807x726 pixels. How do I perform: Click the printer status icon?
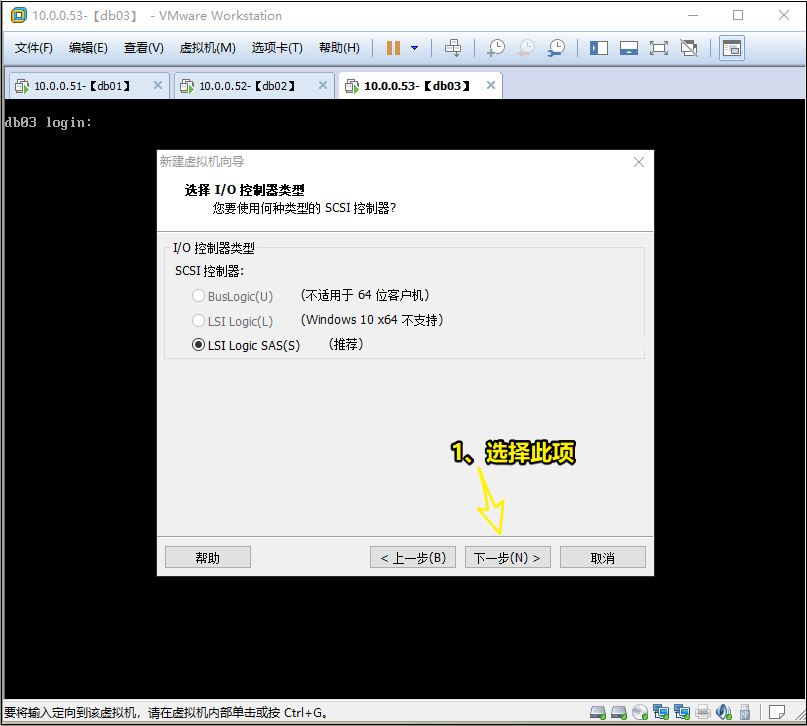(703, 713)
